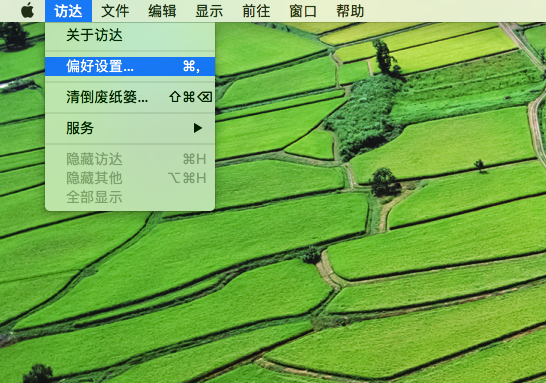Click the disabled 隐藏其他 item

click(x=130, y=178)
